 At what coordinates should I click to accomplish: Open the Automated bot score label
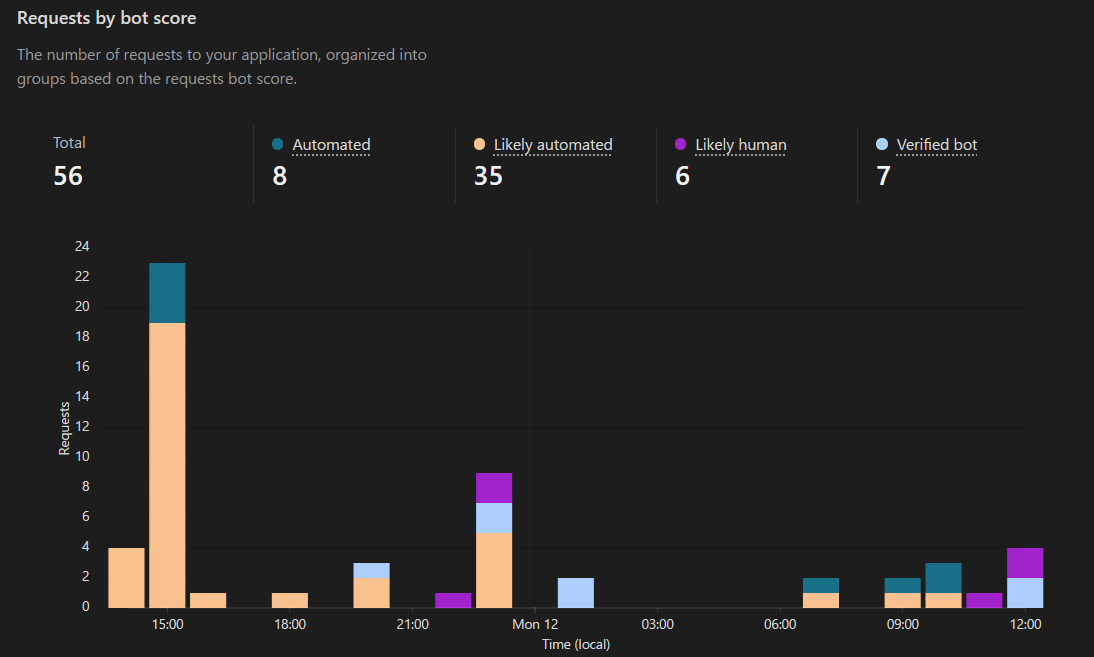(x=331, y=145)
